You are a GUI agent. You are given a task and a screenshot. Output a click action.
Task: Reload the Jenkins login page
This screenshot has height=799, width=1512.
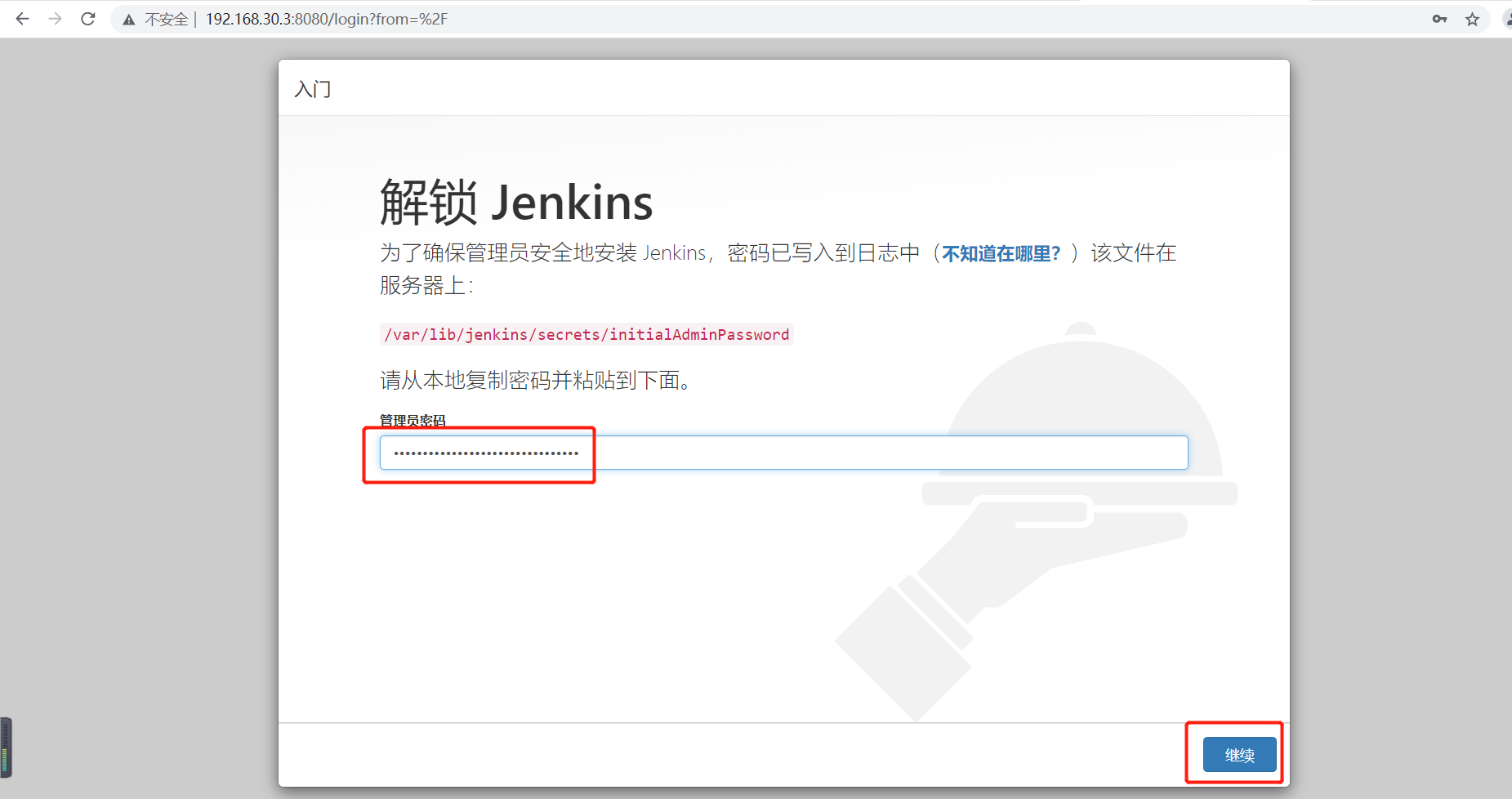coord(87,18)
